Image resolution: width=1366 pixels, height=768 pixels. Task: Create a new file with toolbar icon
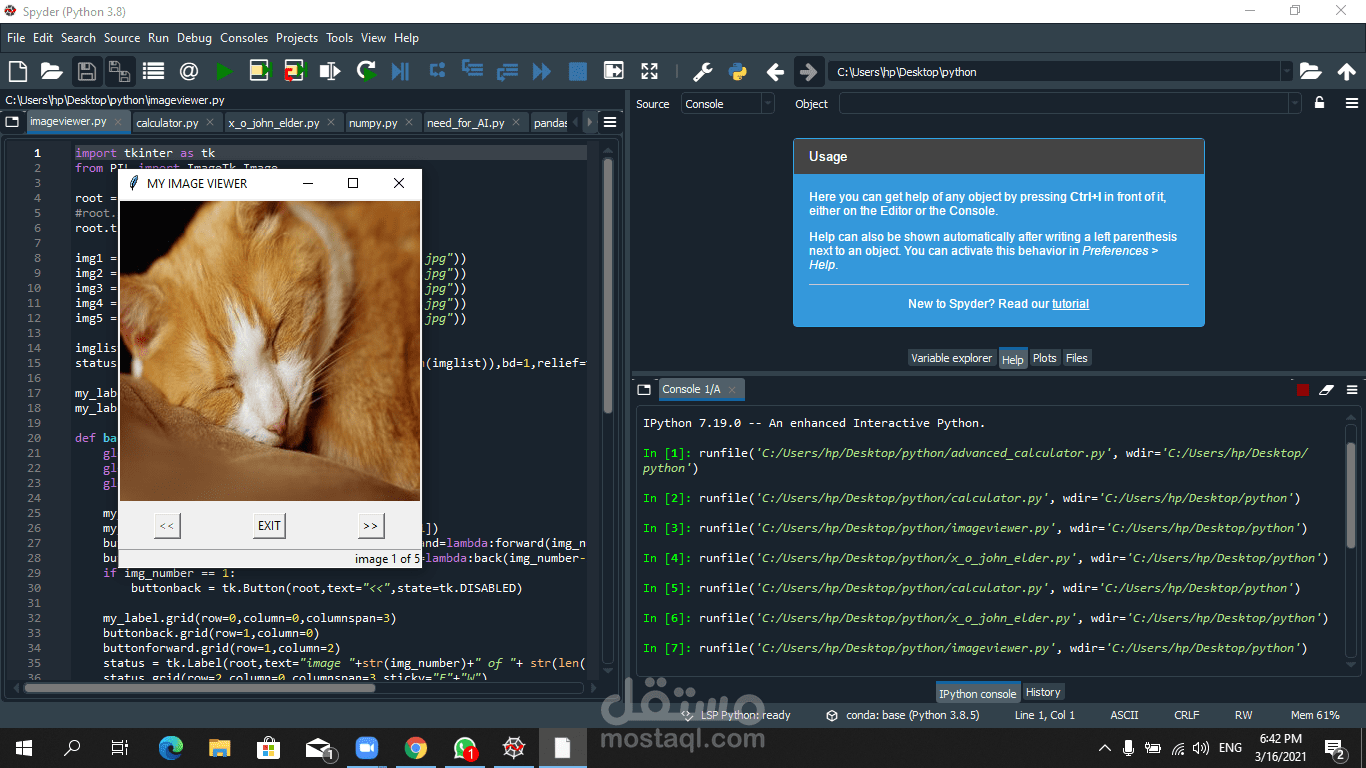[17, 71]
